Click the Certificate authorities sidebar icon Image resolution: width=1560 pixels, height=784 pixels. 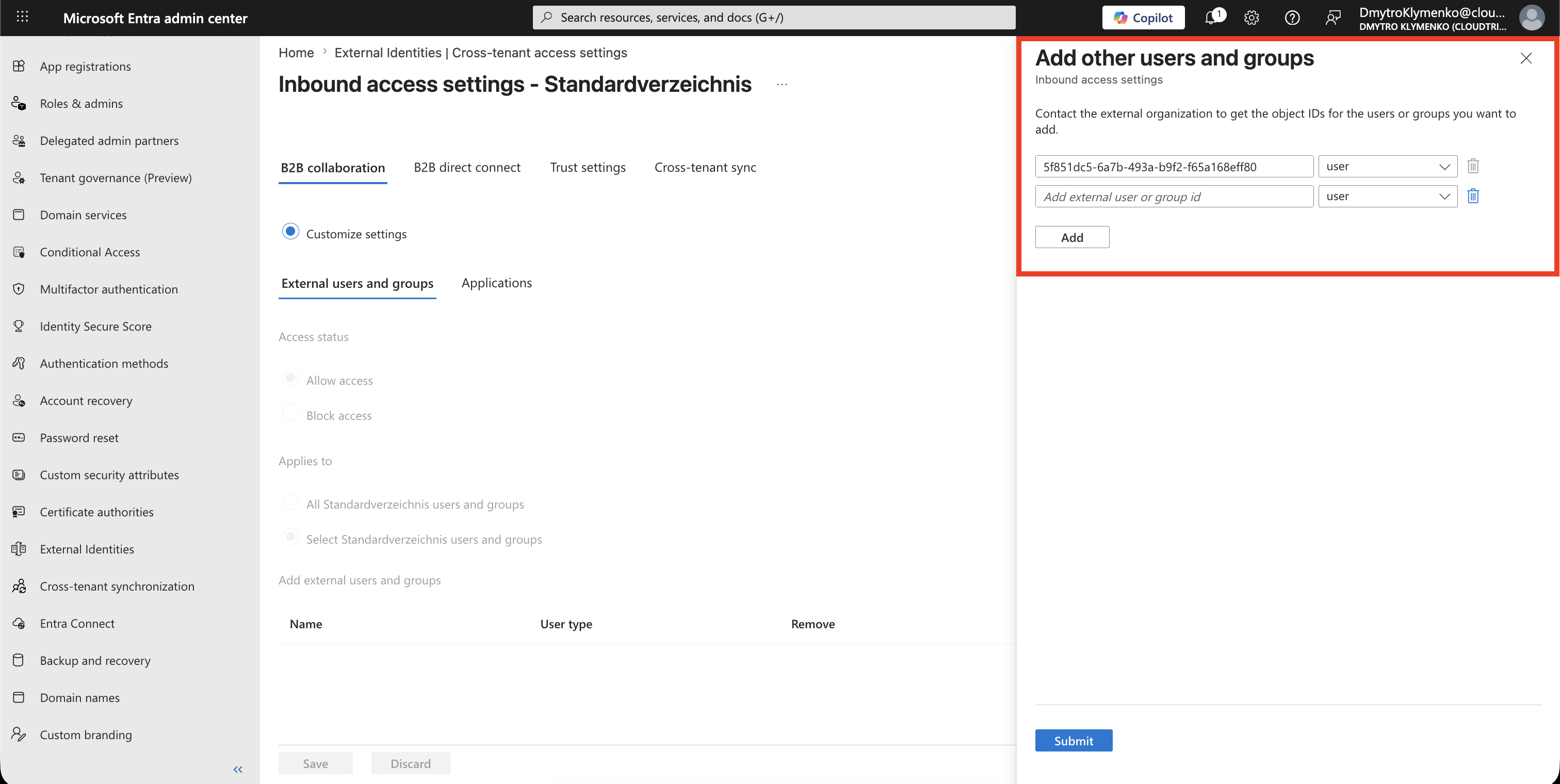pos(19,512)
